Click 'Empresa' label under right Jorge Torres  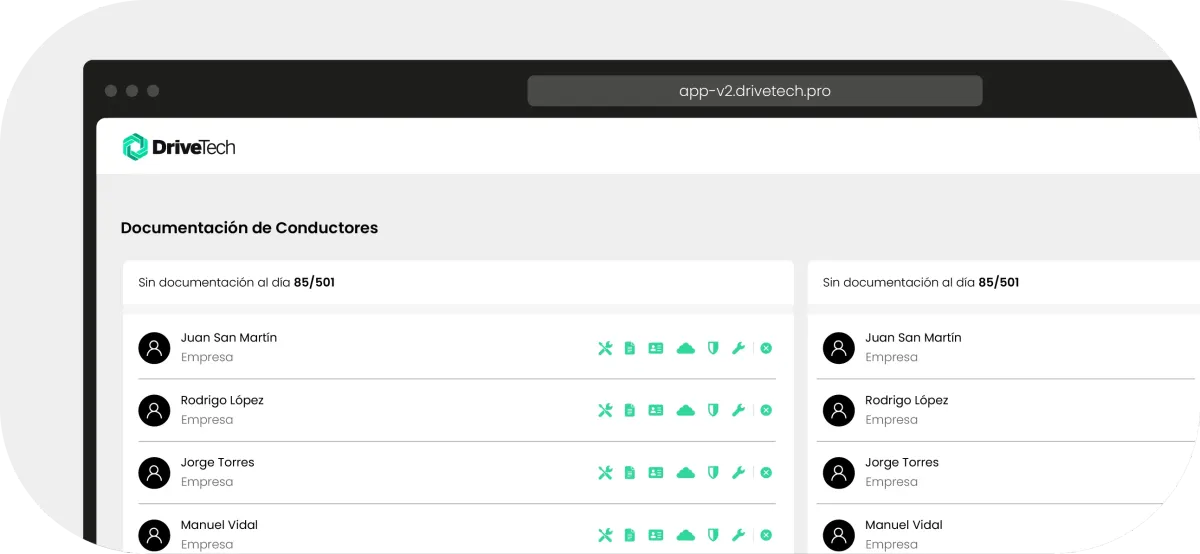[x=892, y=482]
